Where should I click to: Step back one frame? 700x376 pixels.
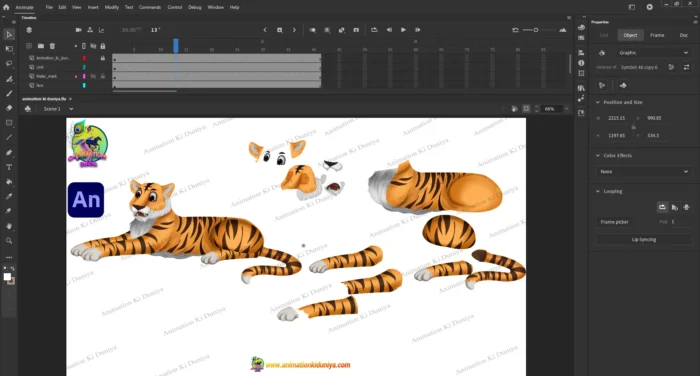(x=389, y=30)
